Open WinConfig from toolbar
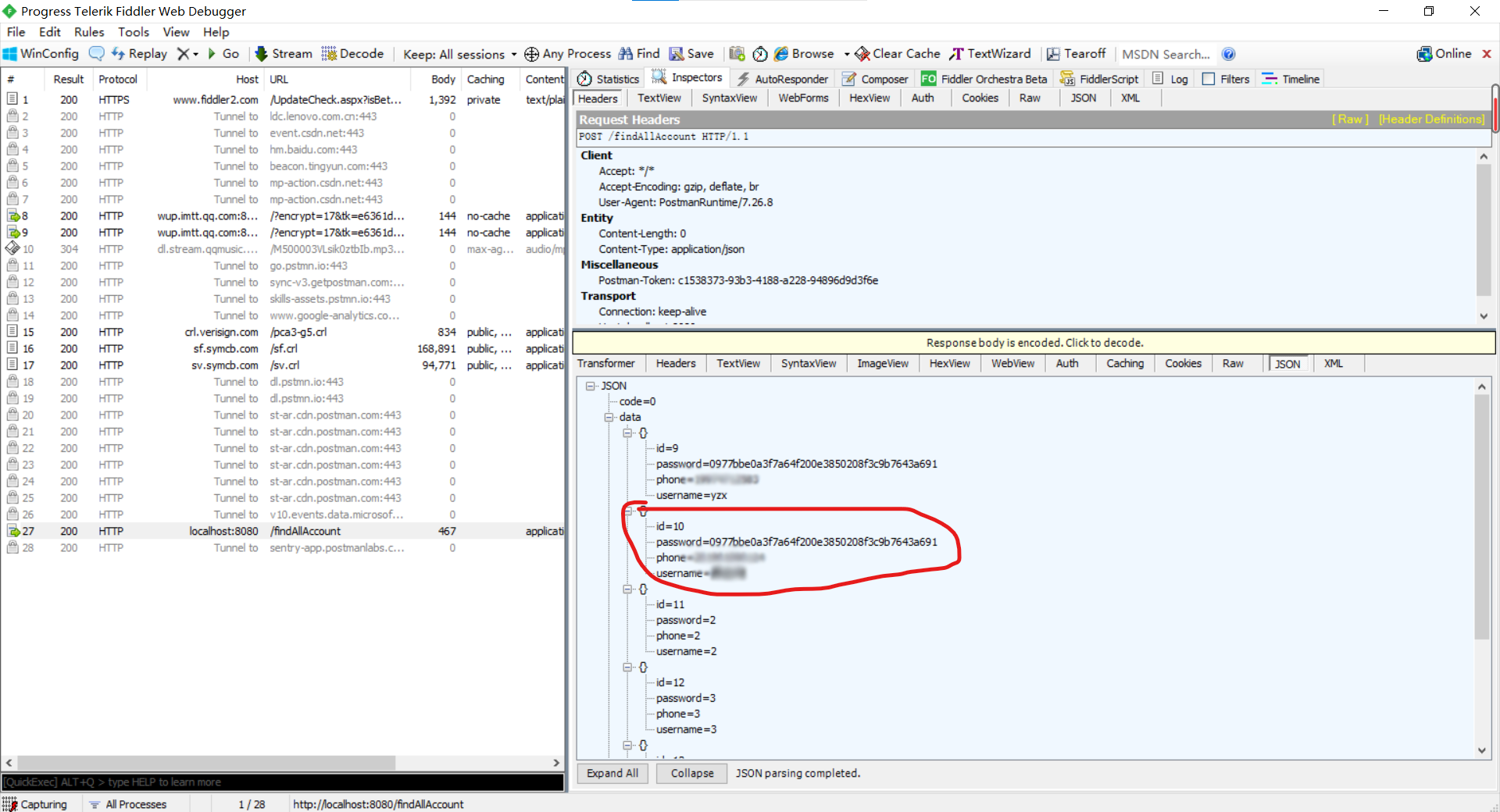The width and height of the screenshot is (1500, 812). tap(41, 54)
